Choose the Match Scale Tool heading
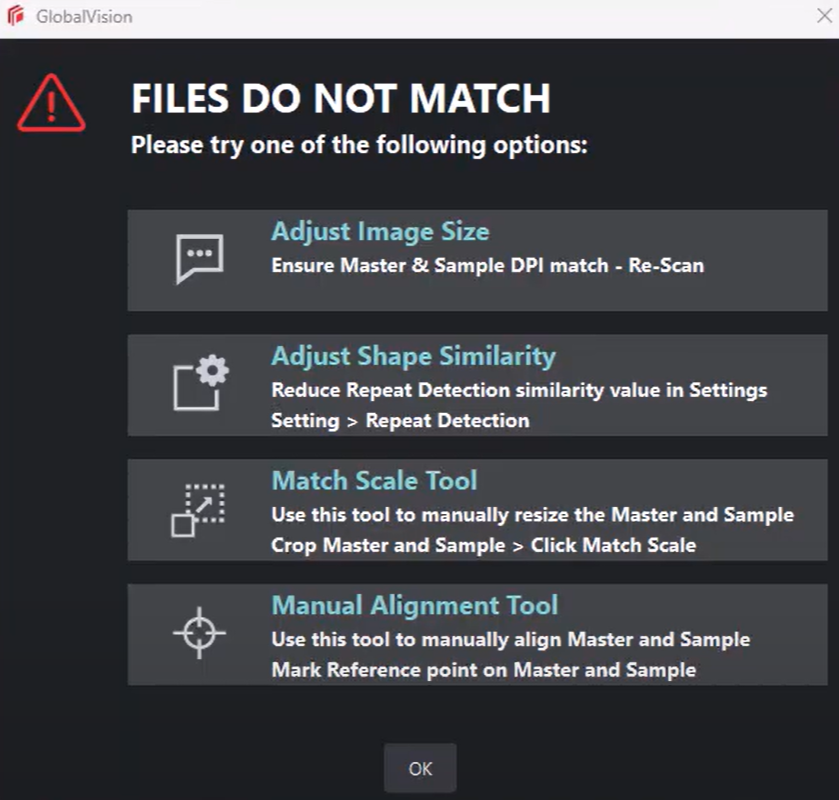The image size is (839, 800). [x=374, y=481]
